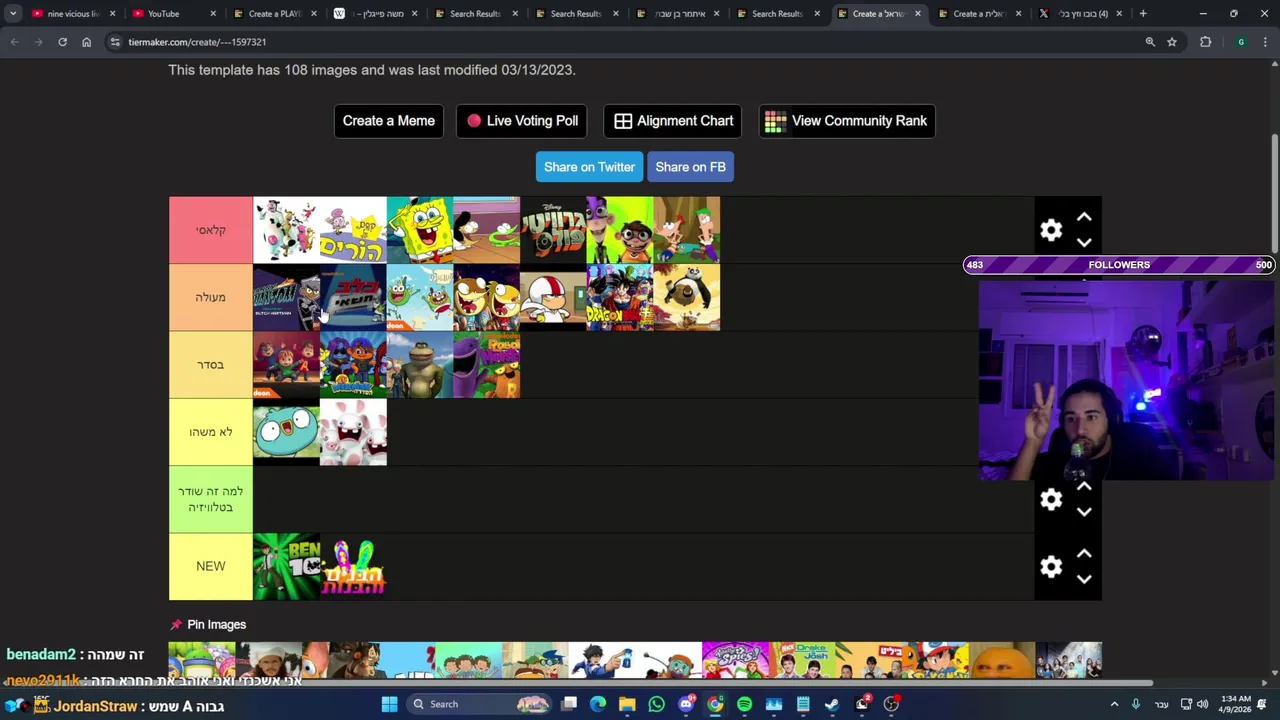Screen dimensions: 1280x720
Task: Move the קלאסי tier row up
Action: [1084, 217]
